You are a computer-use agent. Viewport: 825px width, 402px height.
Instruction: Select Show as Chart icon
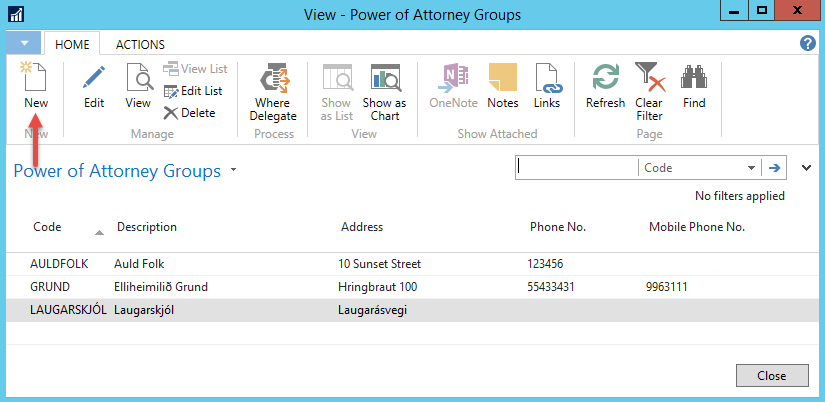(x=384, y=78)
